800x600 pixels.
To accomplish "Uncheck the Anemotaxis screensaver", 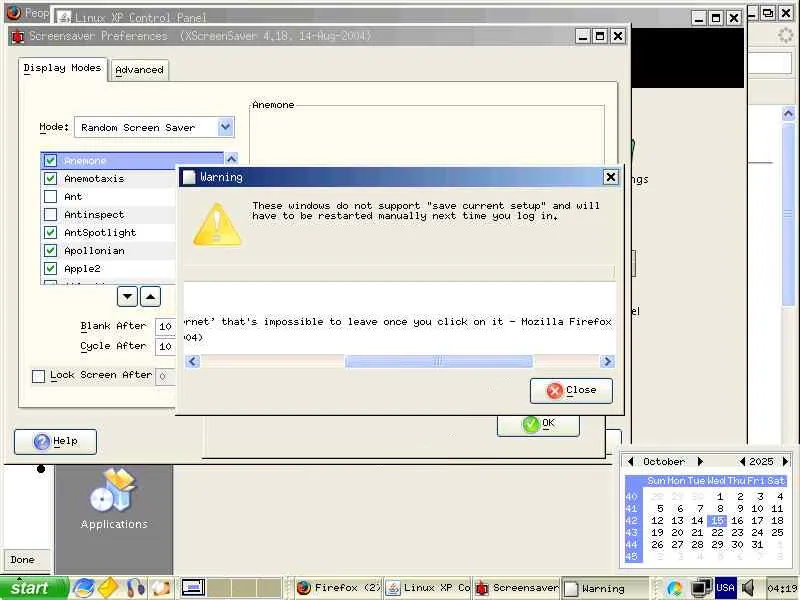I will (x=50, y=179).
